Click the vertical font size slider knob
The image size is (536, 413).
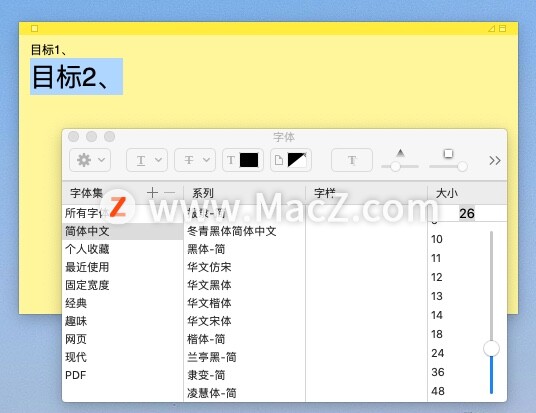click(492, 348)
